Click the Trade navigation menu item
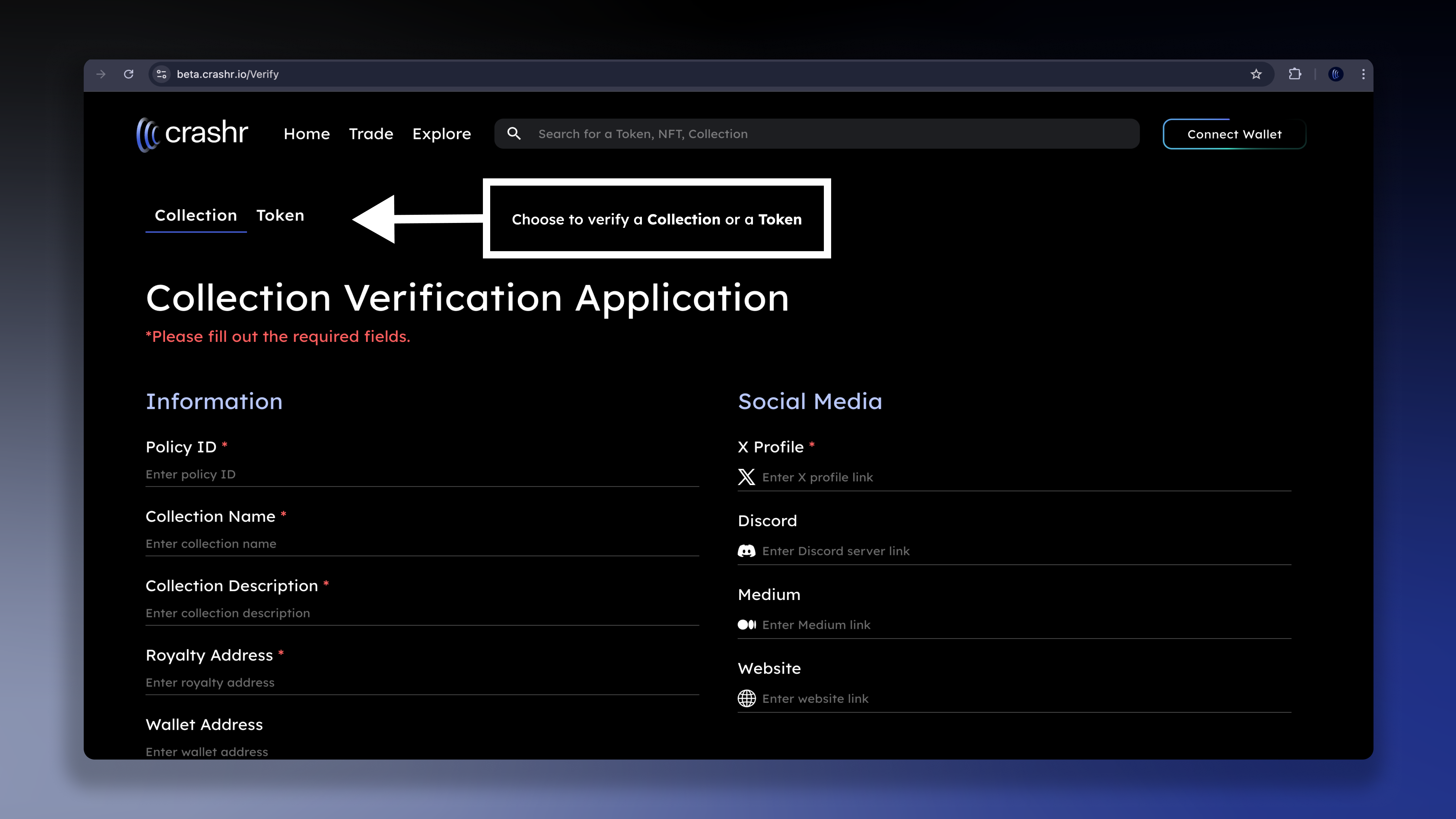The width and height of the screenshot is (1456, 819). (x=371, y=133)
